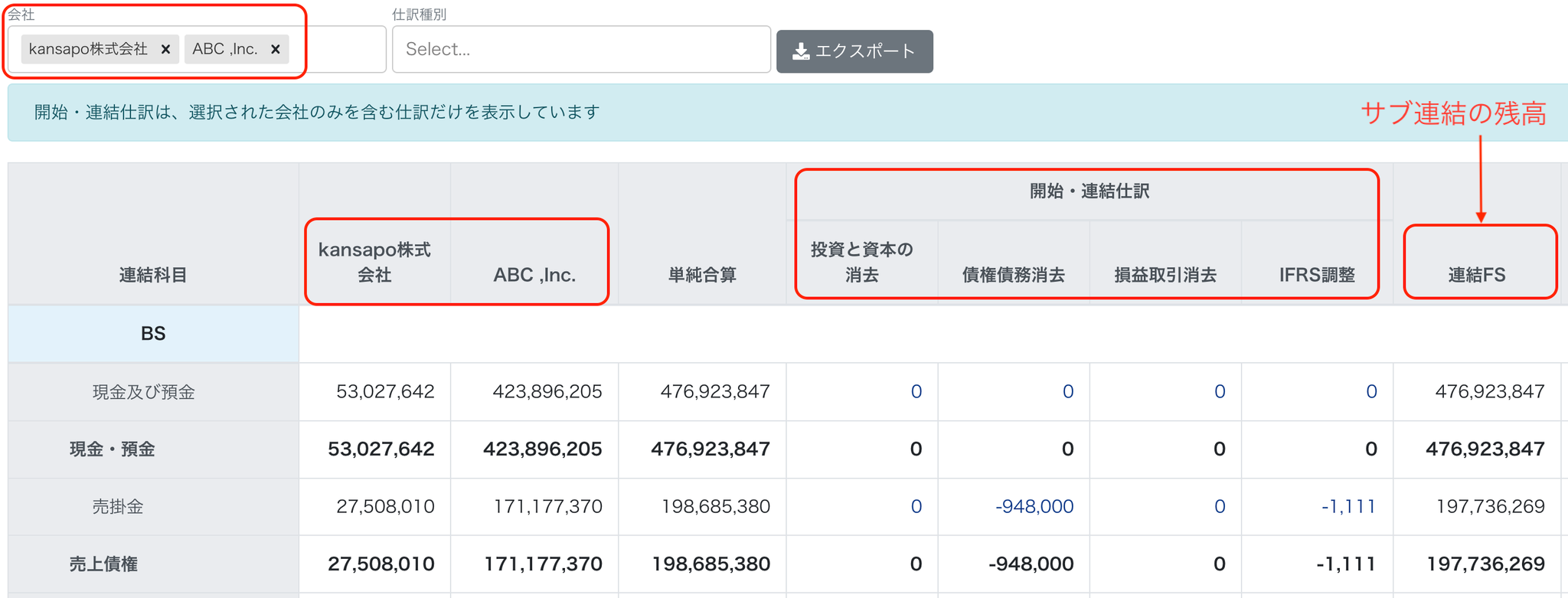1568x598 pixels.
Task: Open the 仕訳種別 select dropdown
Action: coord(580,50)
